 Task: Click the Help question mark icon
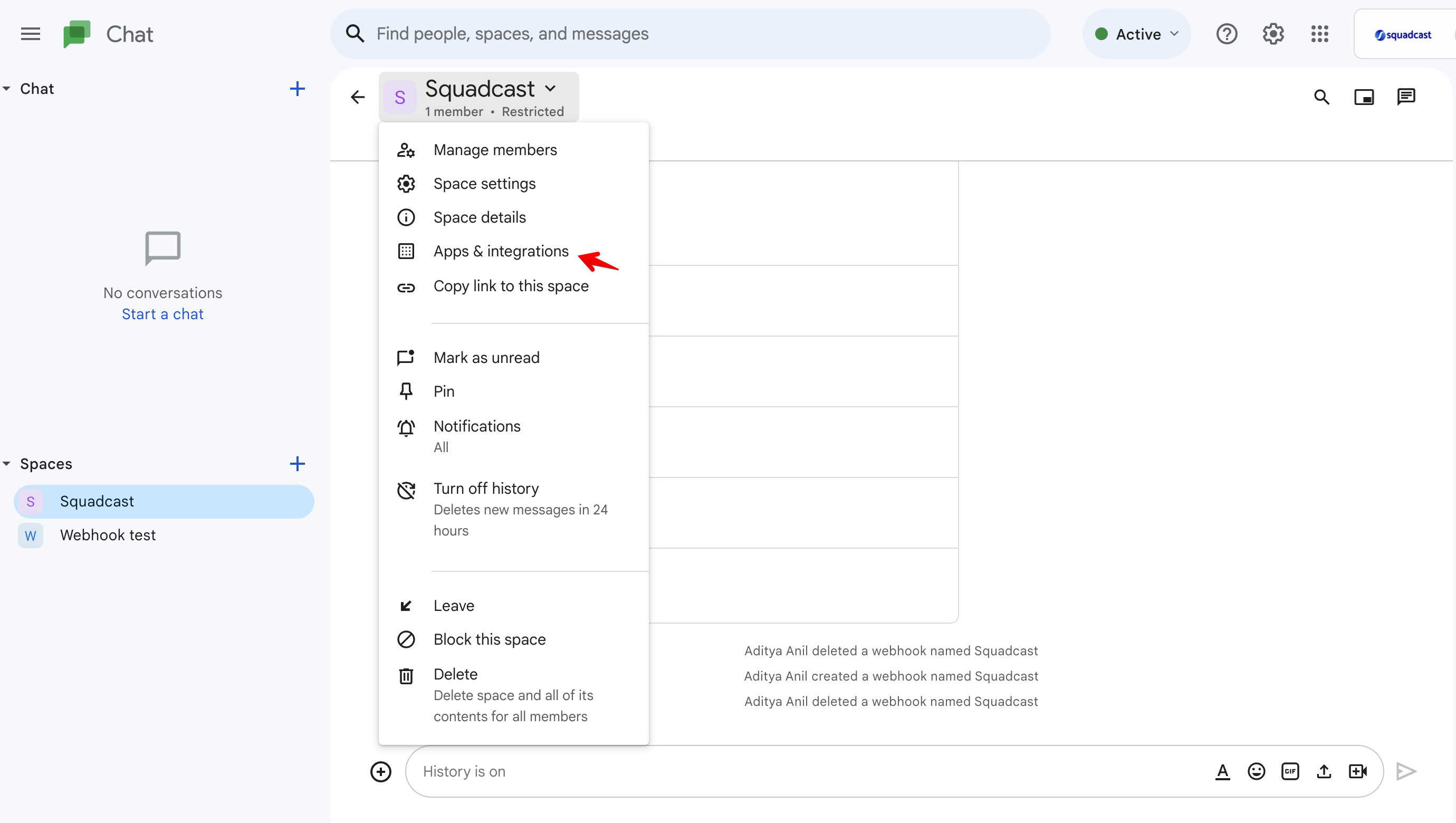[x=1227, y=34]
